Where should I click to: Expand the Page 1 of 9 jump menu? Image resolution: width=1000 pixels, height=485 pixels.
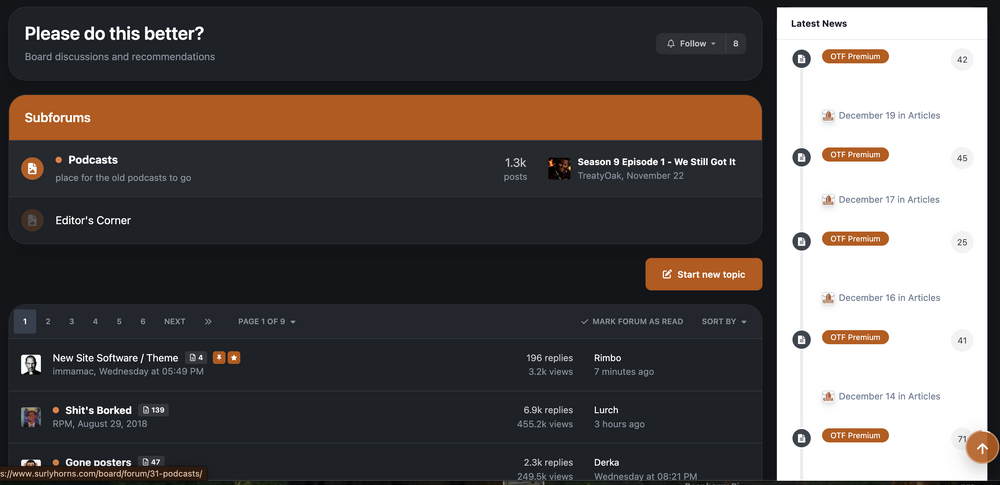click(x=266, y=322)
